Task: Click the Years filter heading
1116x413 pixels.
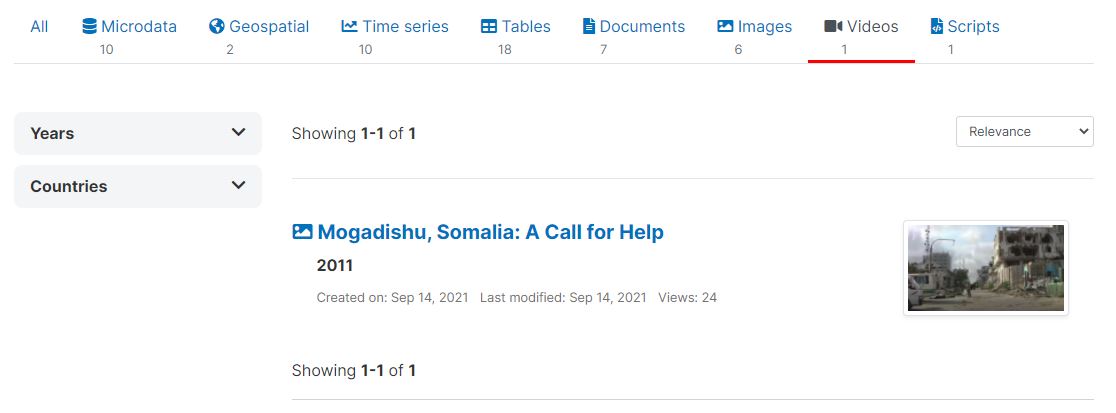Action: tap(52, 133)
